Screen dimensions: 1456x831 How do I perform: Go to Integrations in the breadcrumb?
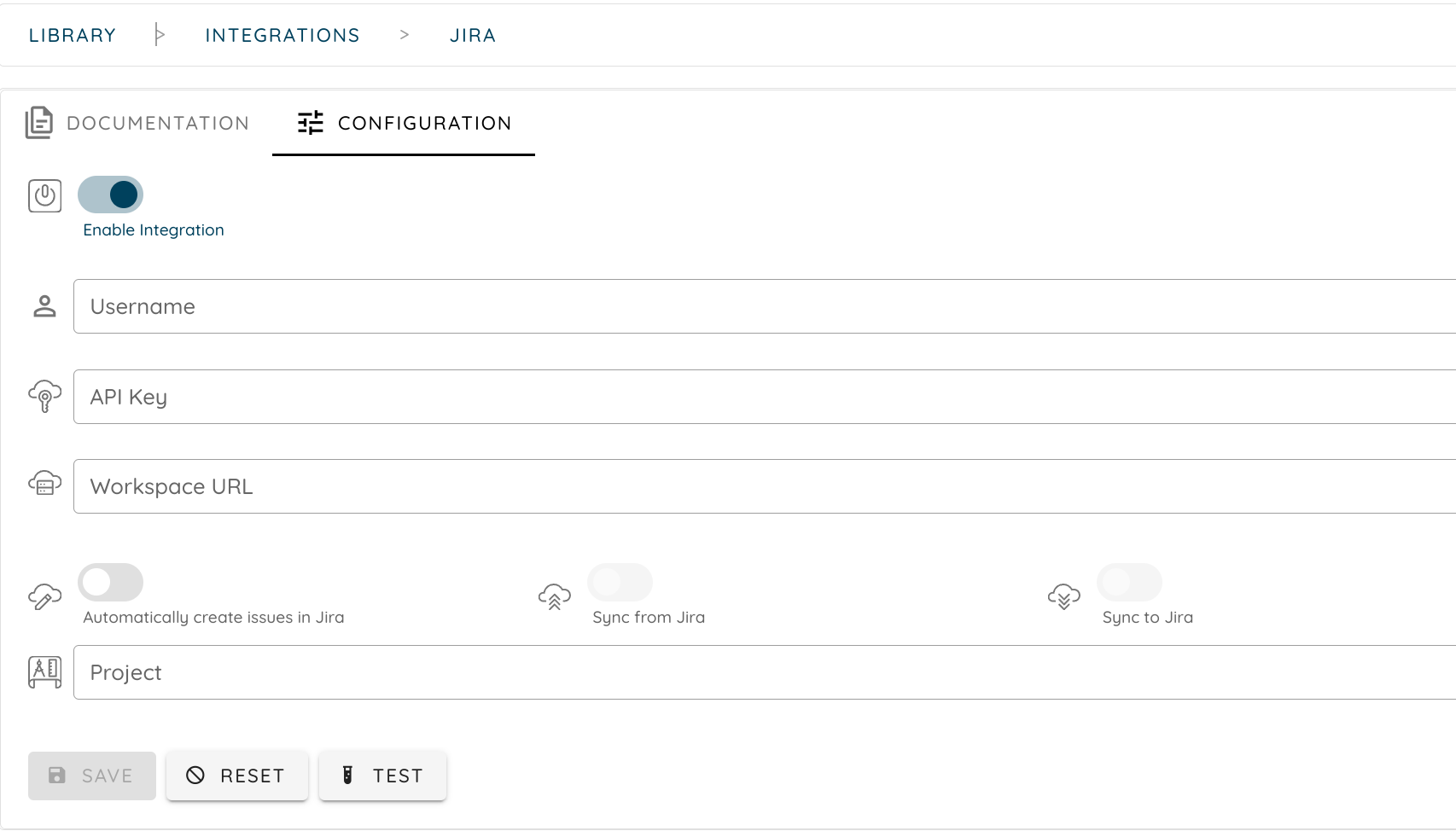(x=282, y=35)
